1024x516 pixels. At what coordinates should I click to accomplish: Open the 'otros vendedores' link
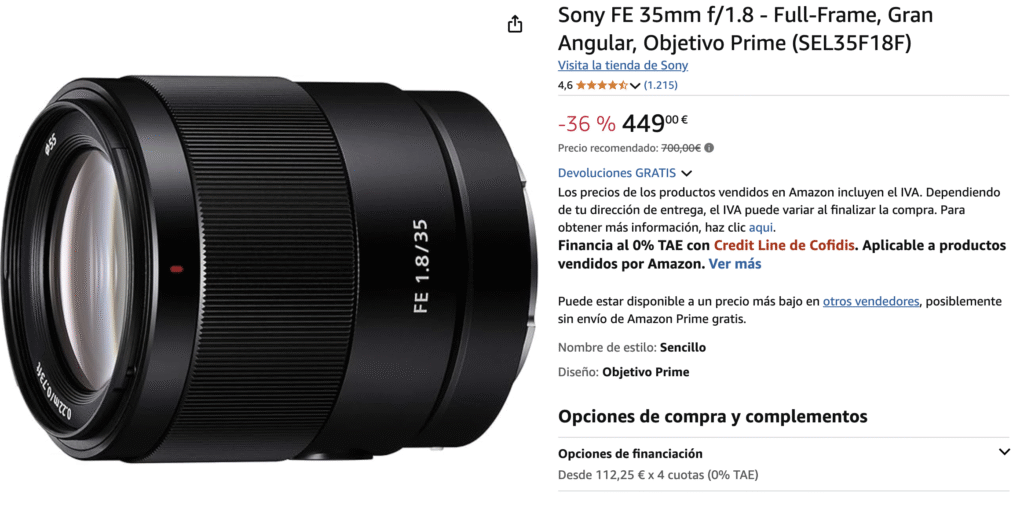click(x=871, y=301)
